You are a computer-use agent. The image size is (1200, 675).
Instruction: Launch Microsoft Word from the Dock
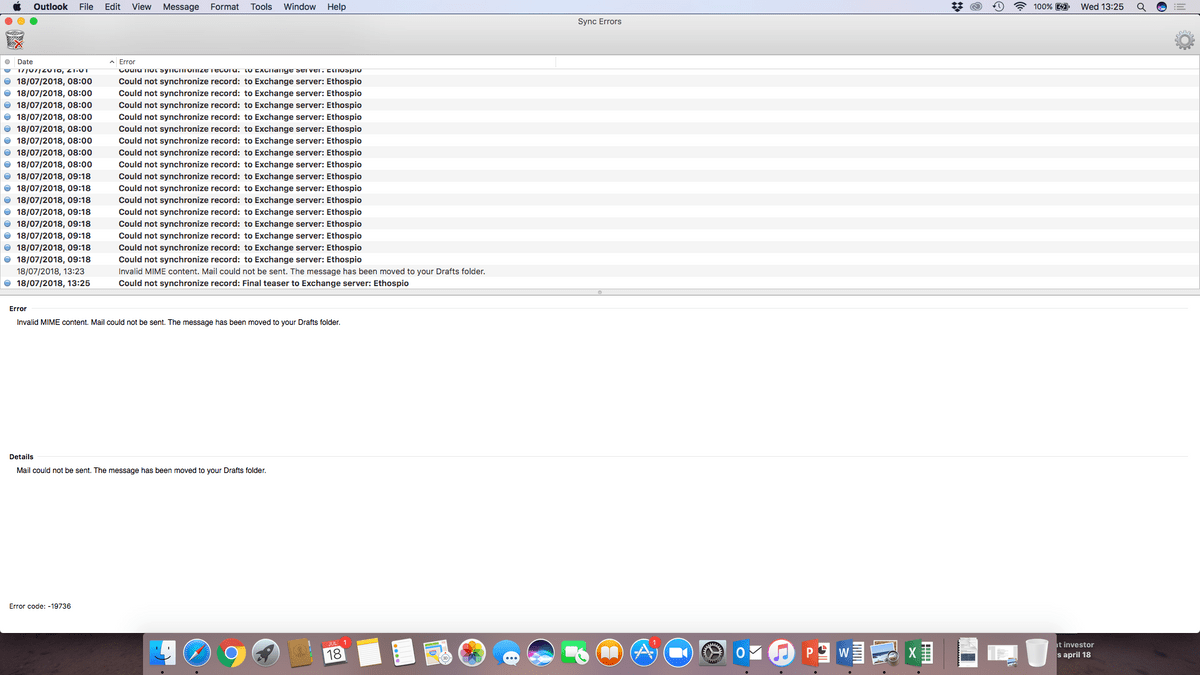(x=851, y=652)
